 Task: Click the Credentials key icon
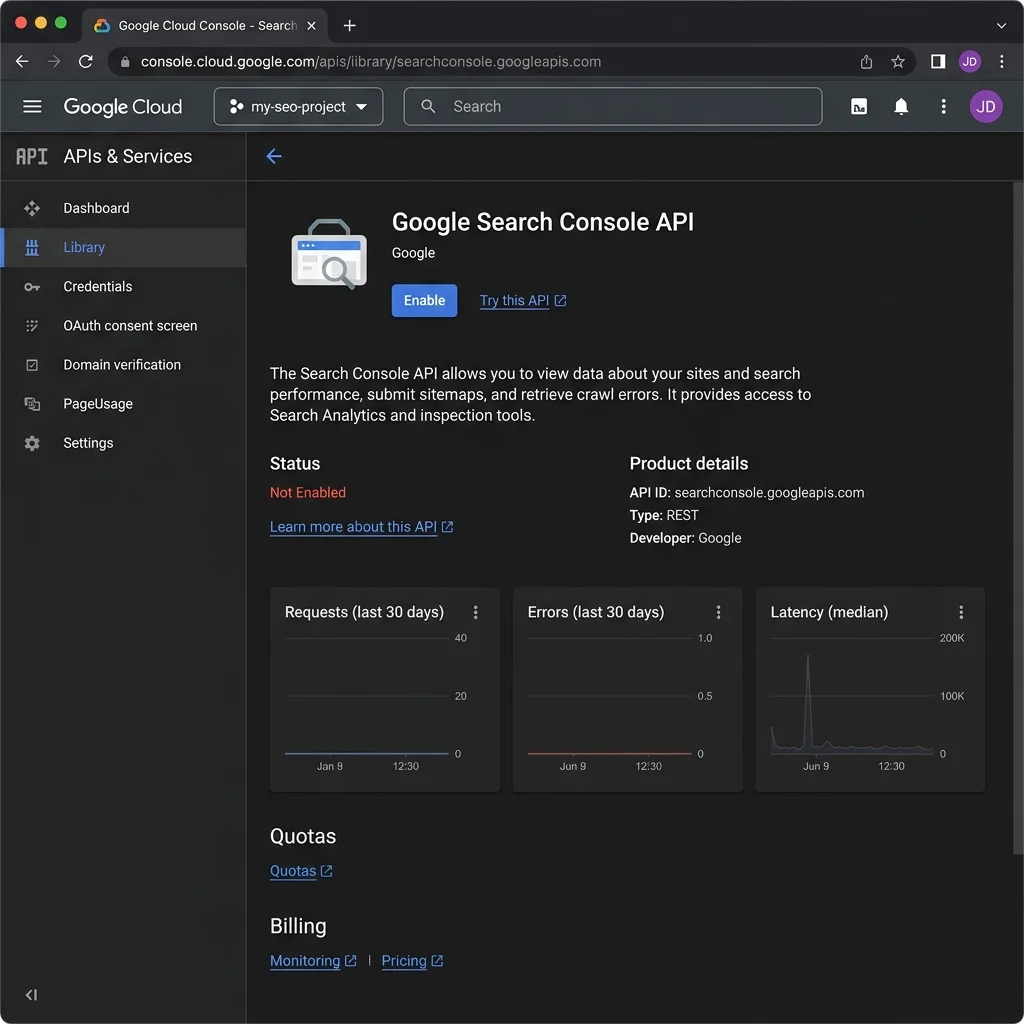[x=32, y=287]
